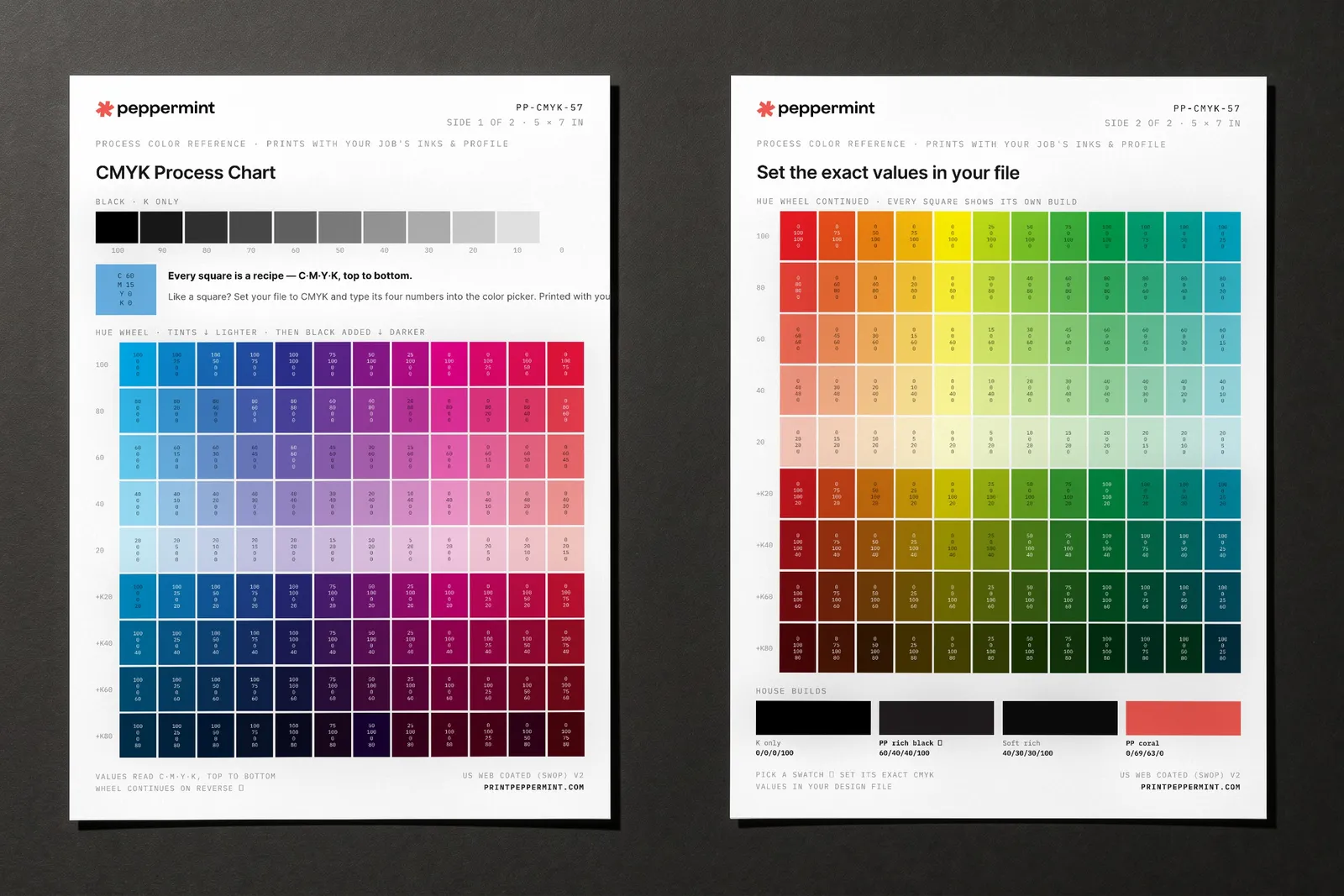This screenshot has height=896, width=1344.
Task: Click the PRINTPEPPERMINT.COM link on the Side 1 card
Action: coord(533,788)
